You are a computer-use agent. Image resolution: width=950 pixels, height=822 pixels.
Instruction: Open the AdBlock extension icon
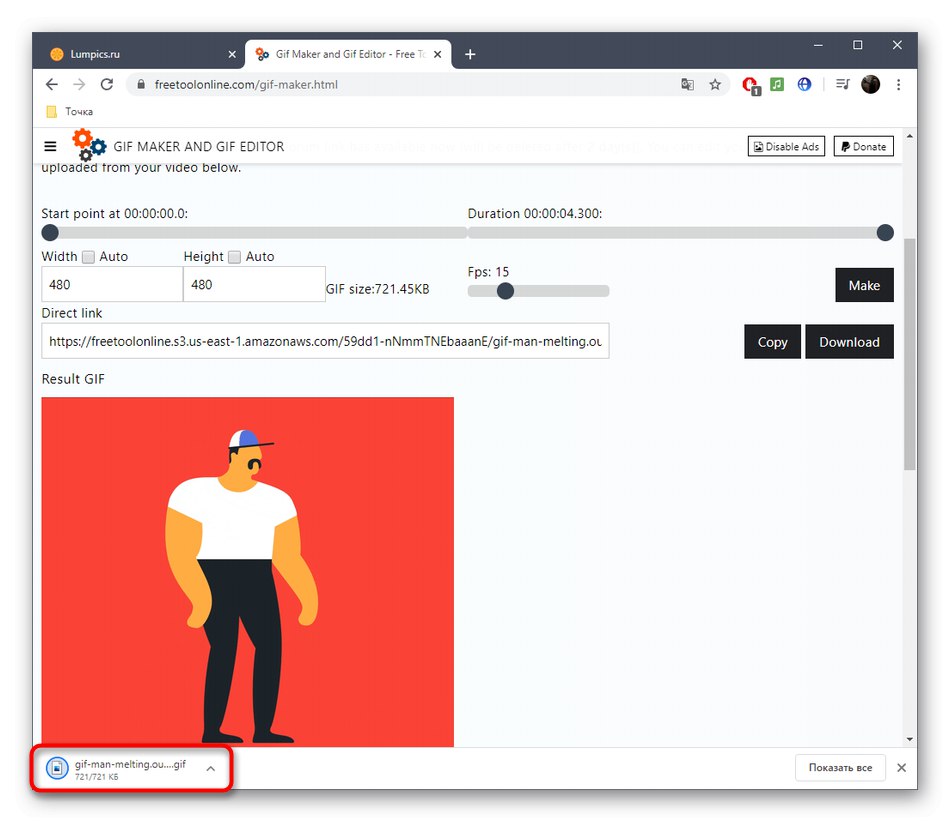[750, 85]
